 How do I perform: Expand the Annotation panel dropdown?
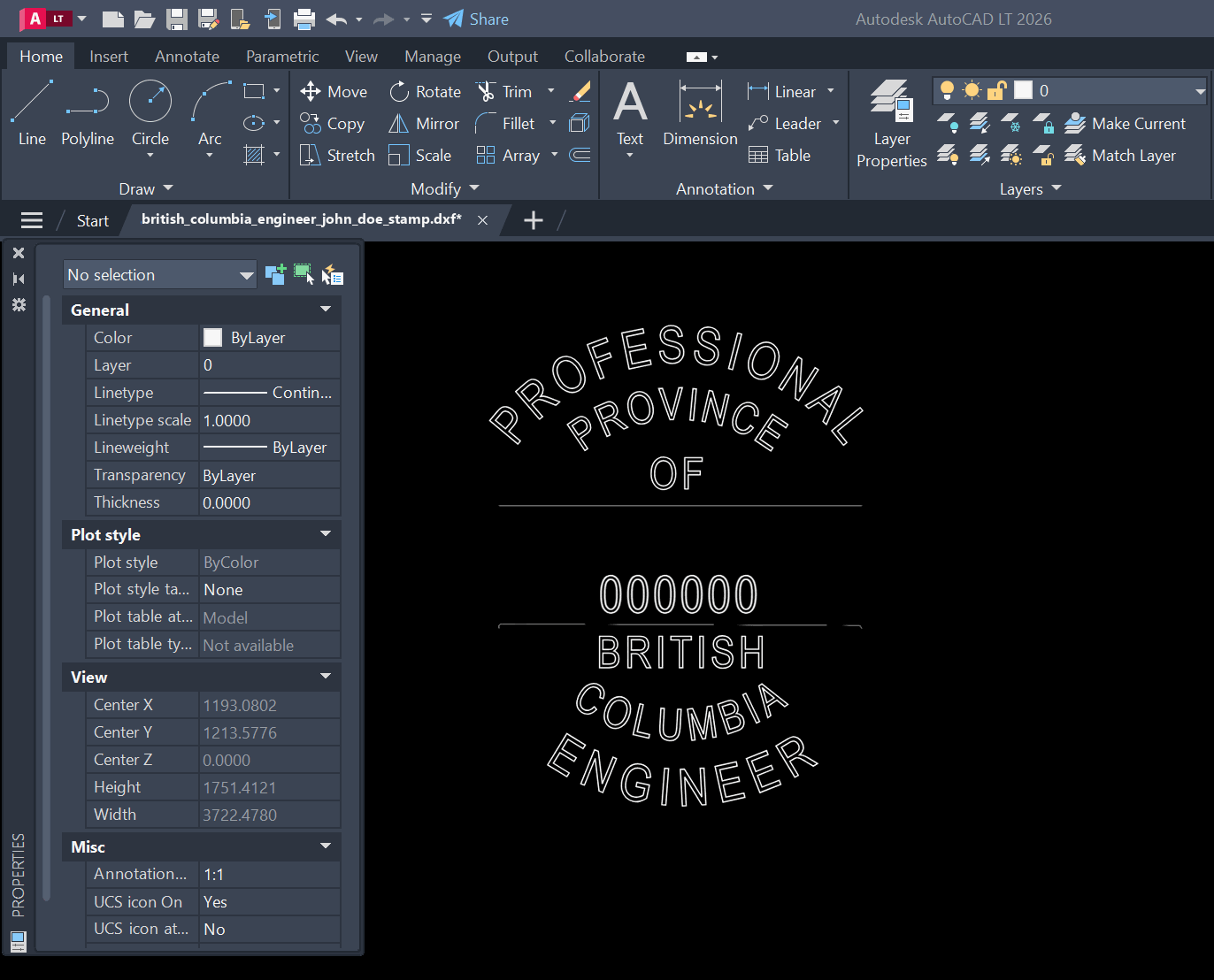pyautogui.click(x=725, y=188)
